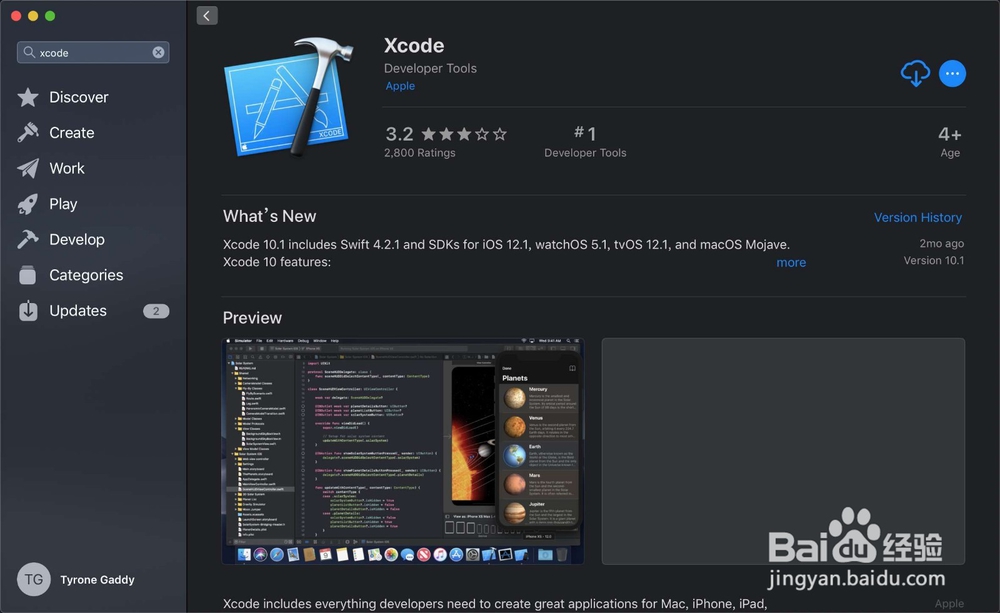Focus the xcode search field

pos(93,52)
